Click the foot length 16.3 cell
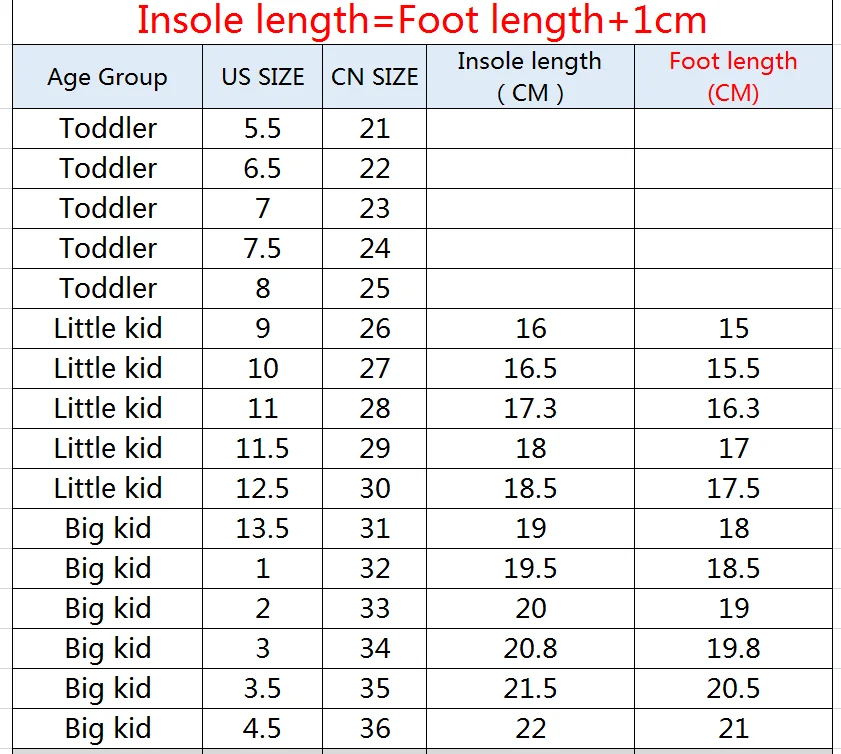The image size is (841, 754). coord(733,409)
